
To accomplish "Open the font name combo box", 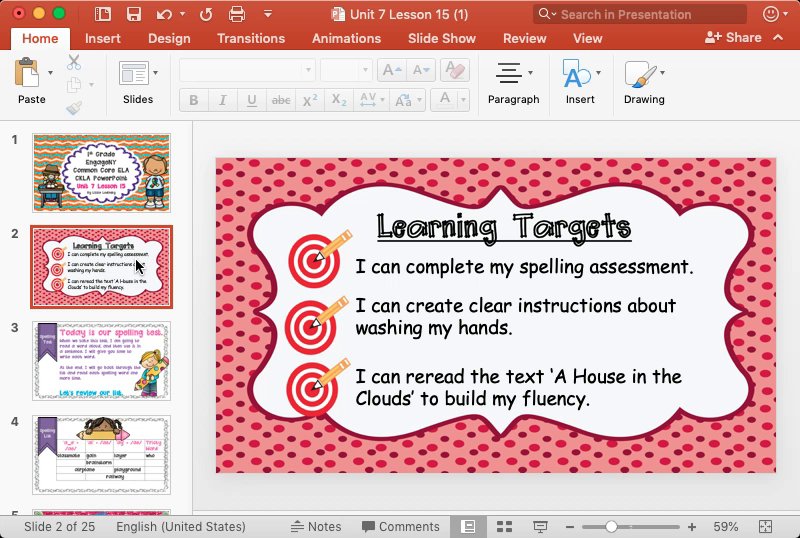I will [x=247, y=70].
